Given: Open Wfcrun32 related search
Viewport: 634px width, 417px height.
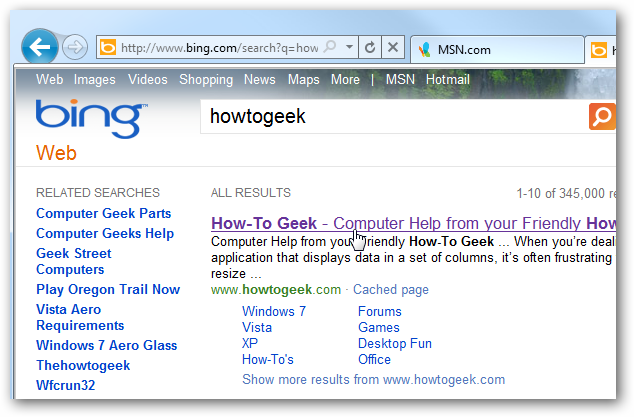Looking at the screenshot, I should point(66,385).
